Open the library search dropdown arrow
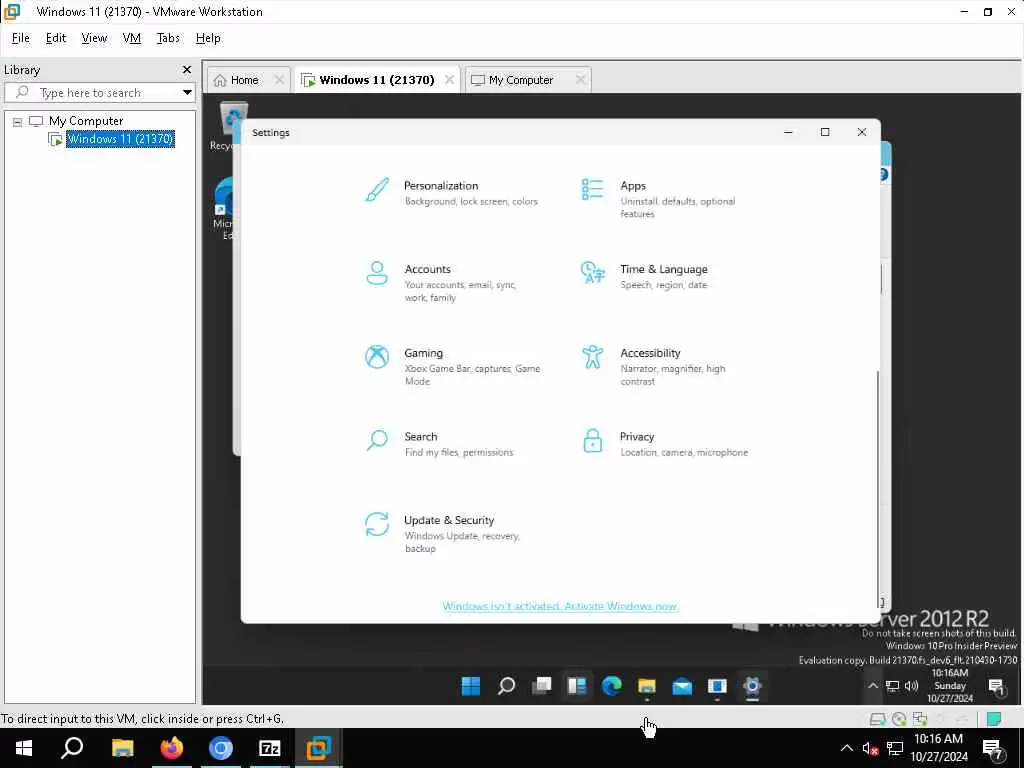 point(187,93)
